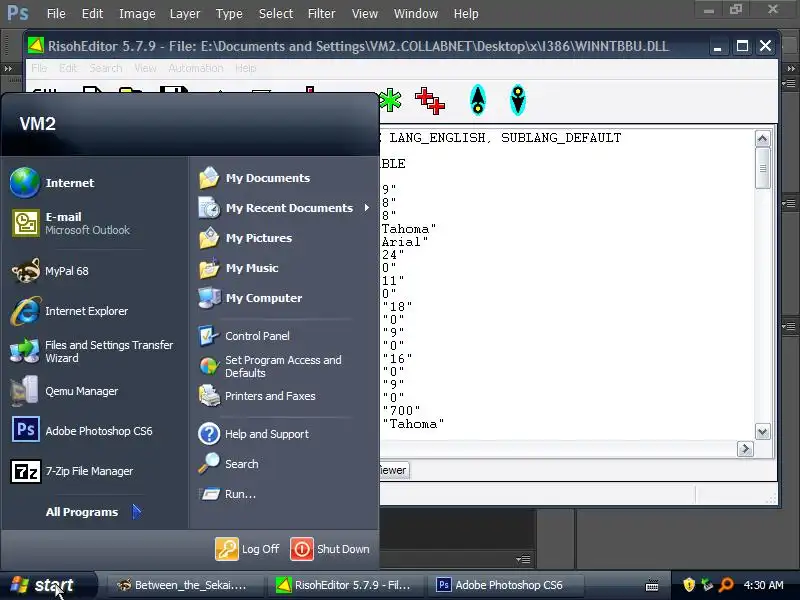Open Files and Settings Transfer Wizard
Image resolution: width=800 pixels, height=600 pixels.
pos(94,351)
